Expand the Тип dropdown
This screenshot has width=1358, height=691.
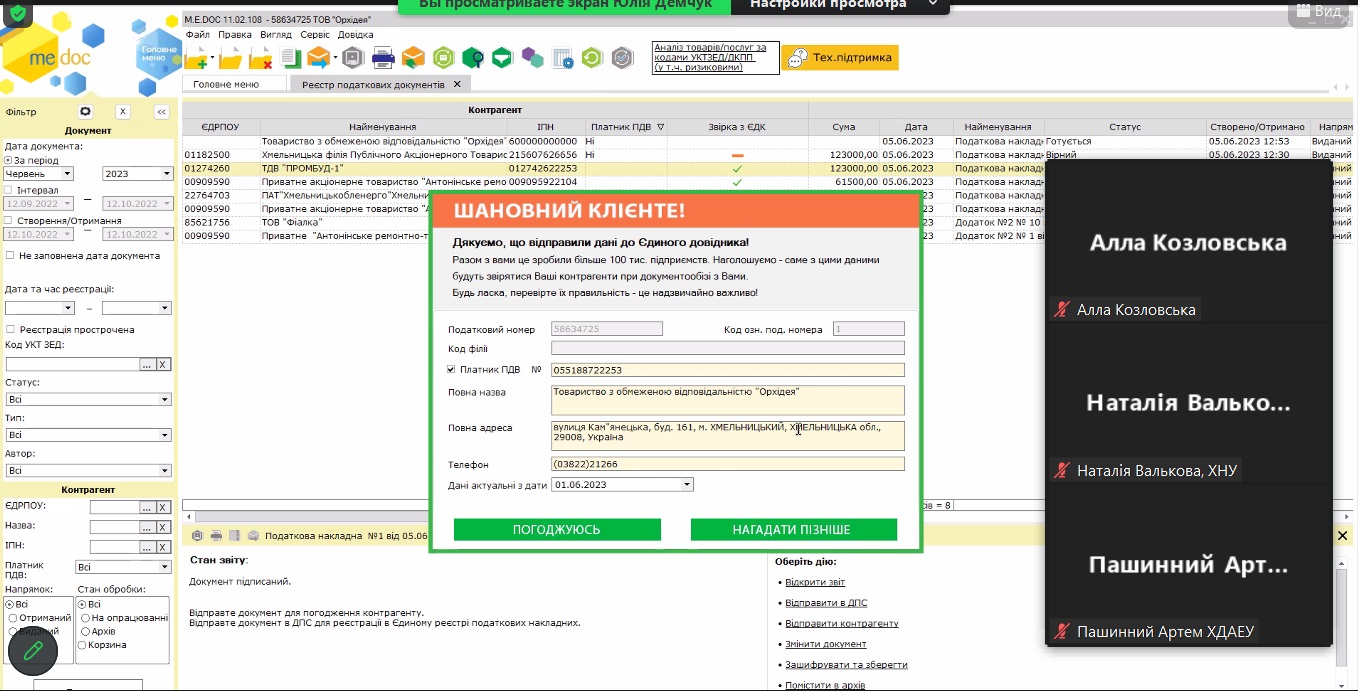165,435
